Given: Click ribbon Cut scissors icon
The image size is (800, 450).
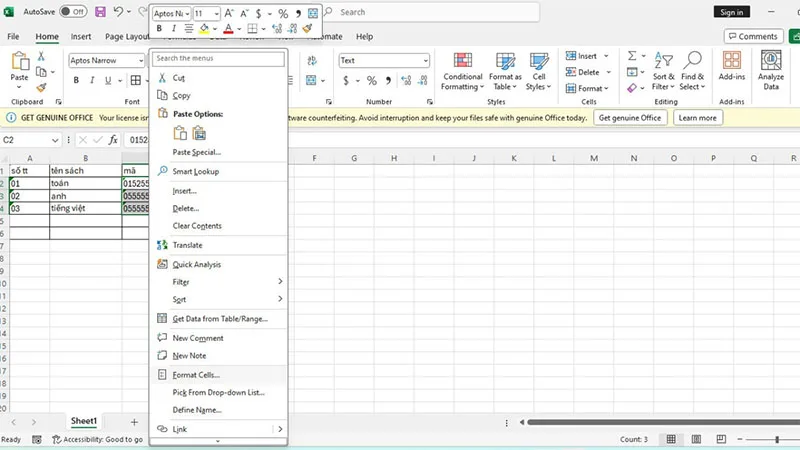Looking at the screenshot, I should pyautogui.click(x=41, y=56).
